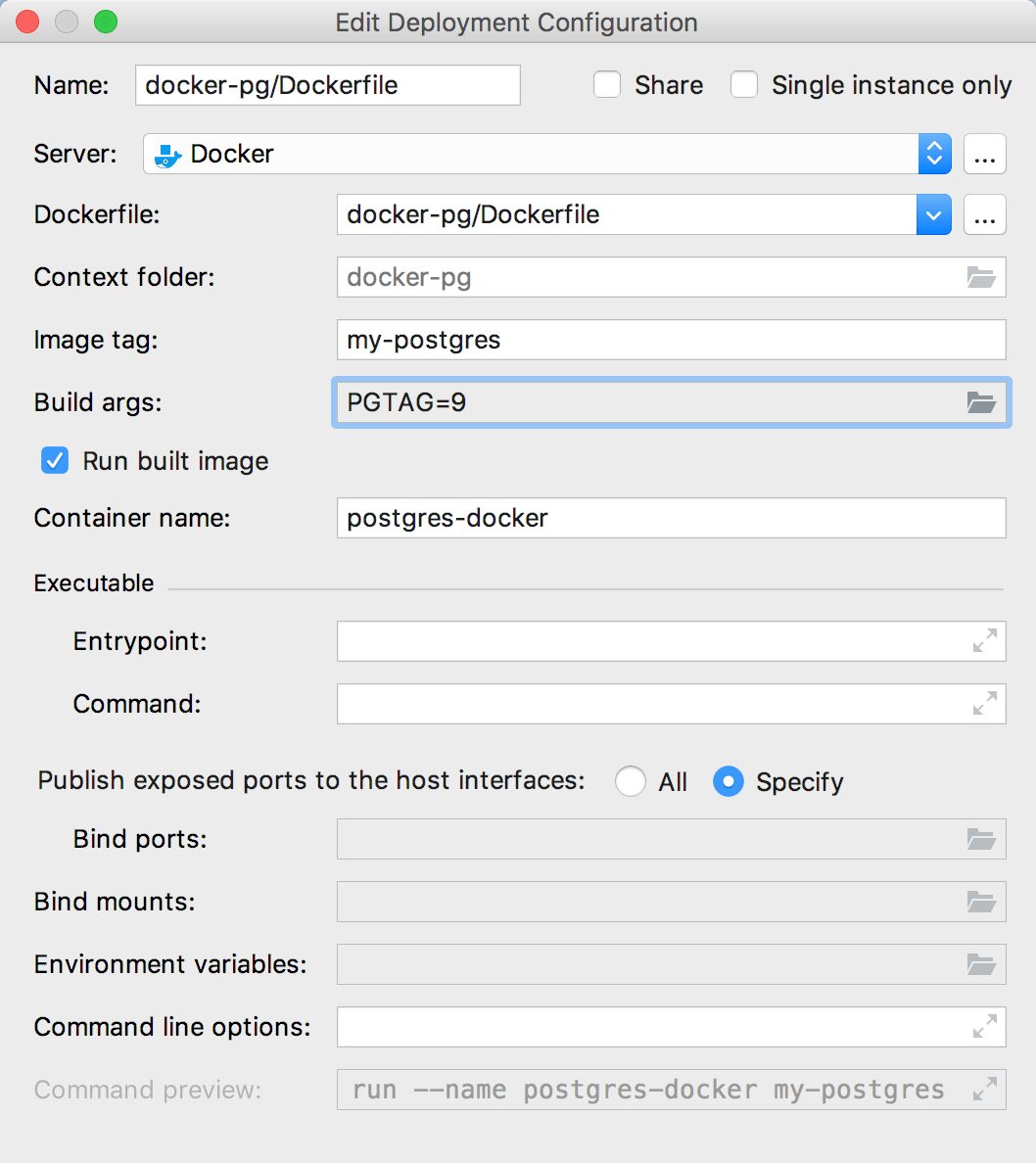Click the Docker whale icon in Server

167,155
